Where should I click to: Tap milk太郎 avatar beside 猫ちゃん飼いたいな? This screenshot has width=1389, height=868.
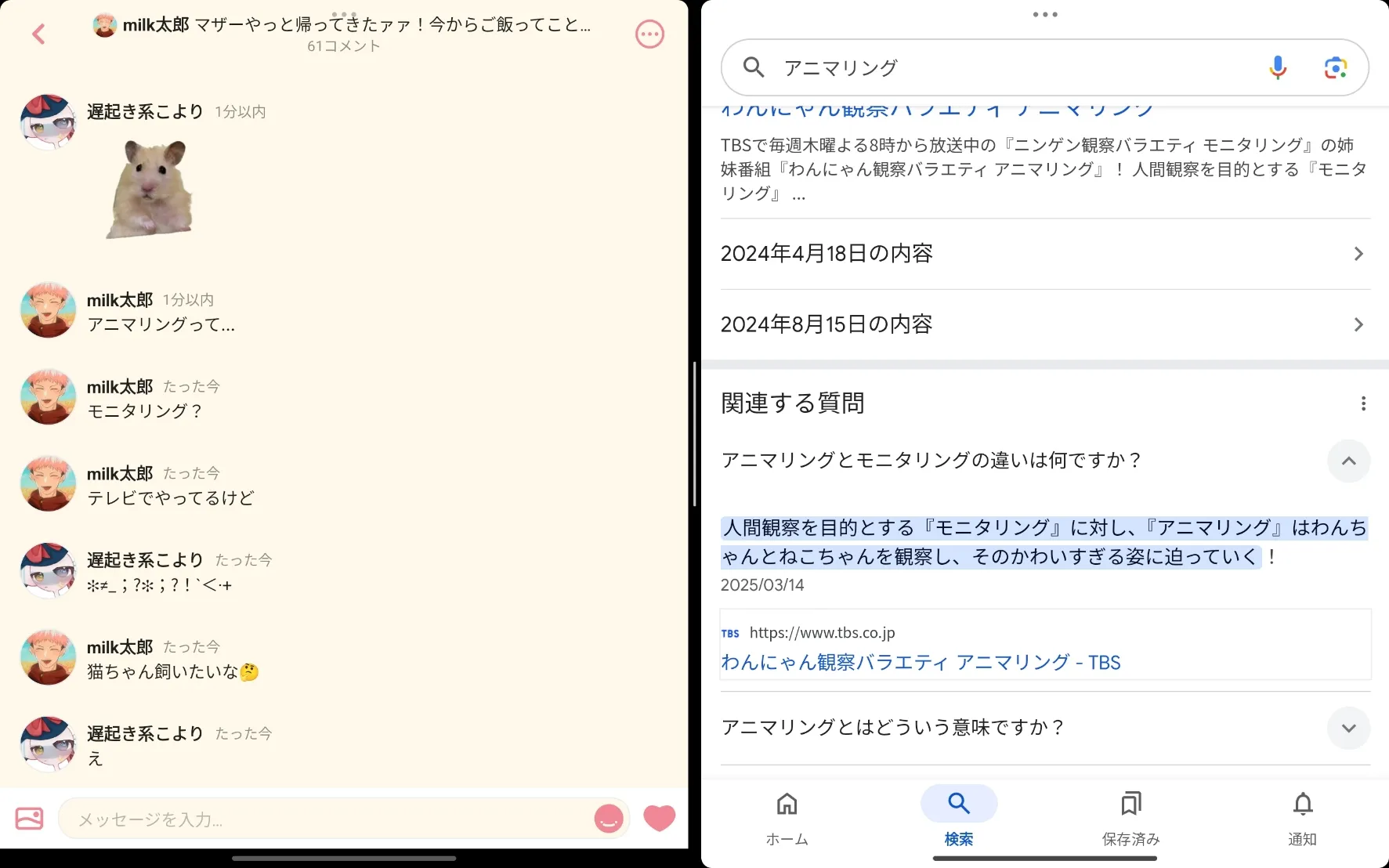(x=48, y=657)
